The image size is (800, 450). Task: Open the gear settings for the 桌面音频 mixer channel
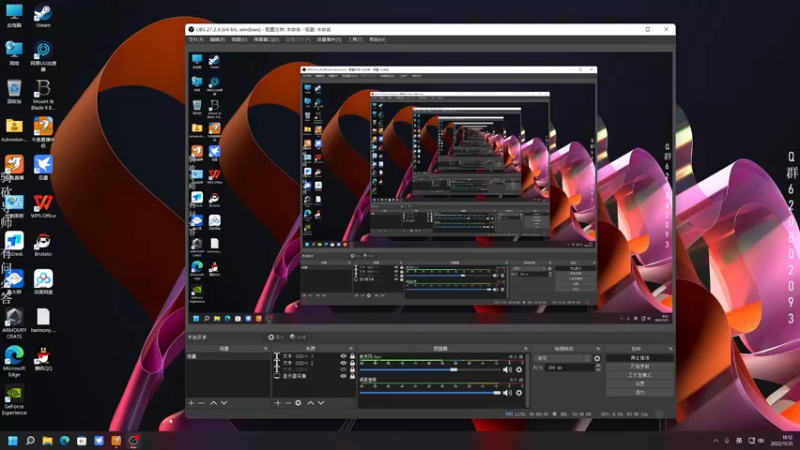519,393
